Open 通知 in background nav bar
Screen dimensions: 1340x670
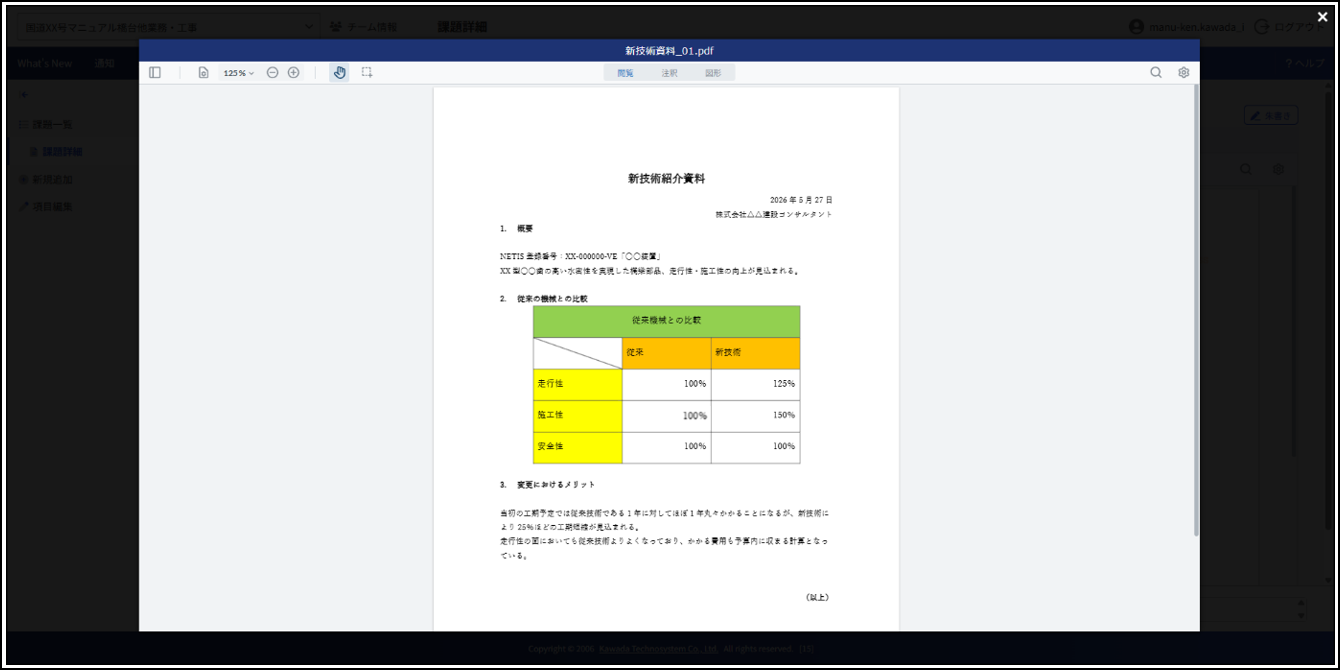point(105,63)
